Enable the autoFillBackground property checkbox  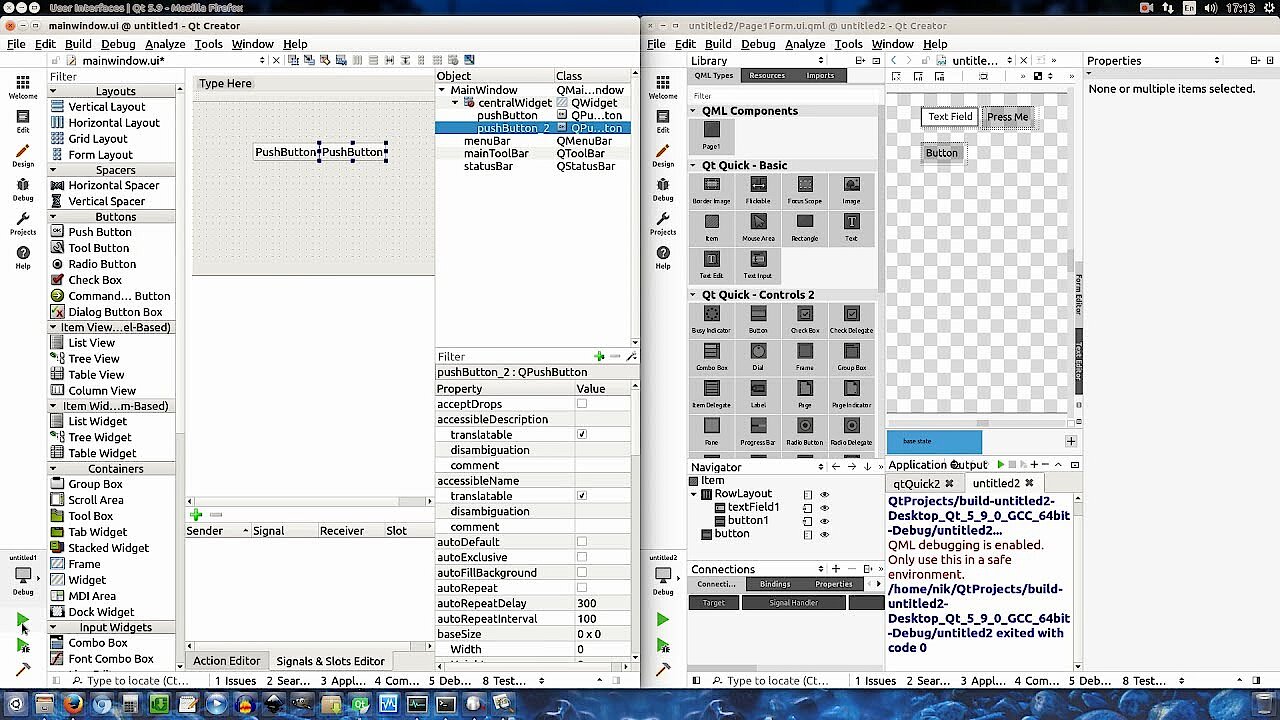coord(581,573)
